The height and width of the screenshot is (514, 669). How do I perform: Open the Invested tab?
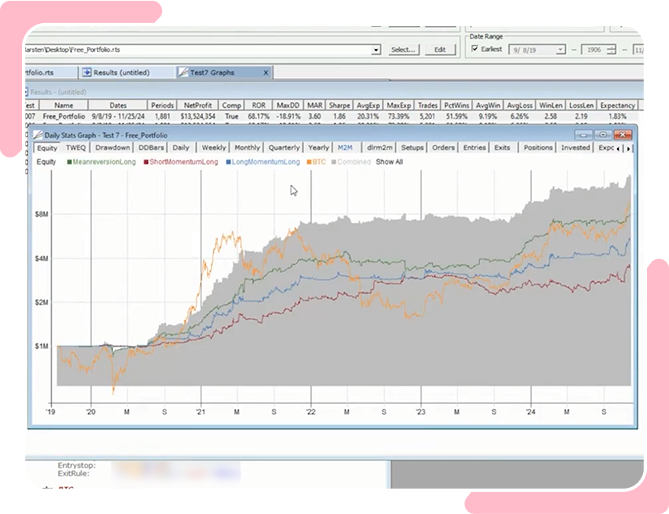(x=576, y=148)
